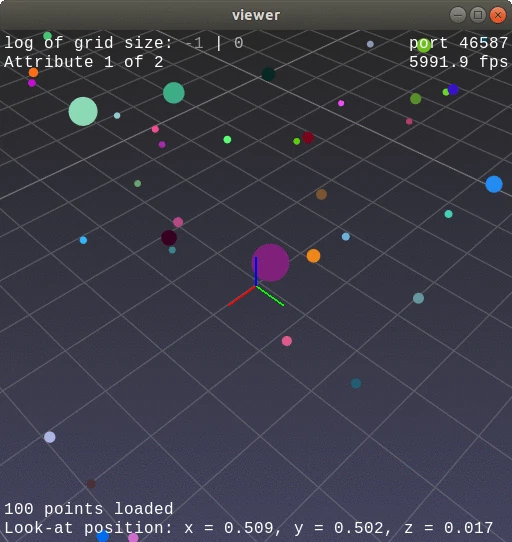Select the olive green point near top right
The image size is (512, 542).
[416, 99]
